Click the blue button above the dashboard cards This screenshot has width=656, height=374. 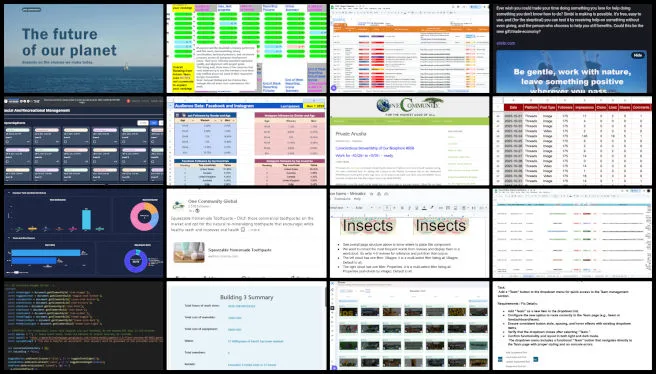(x=154, y=123)
